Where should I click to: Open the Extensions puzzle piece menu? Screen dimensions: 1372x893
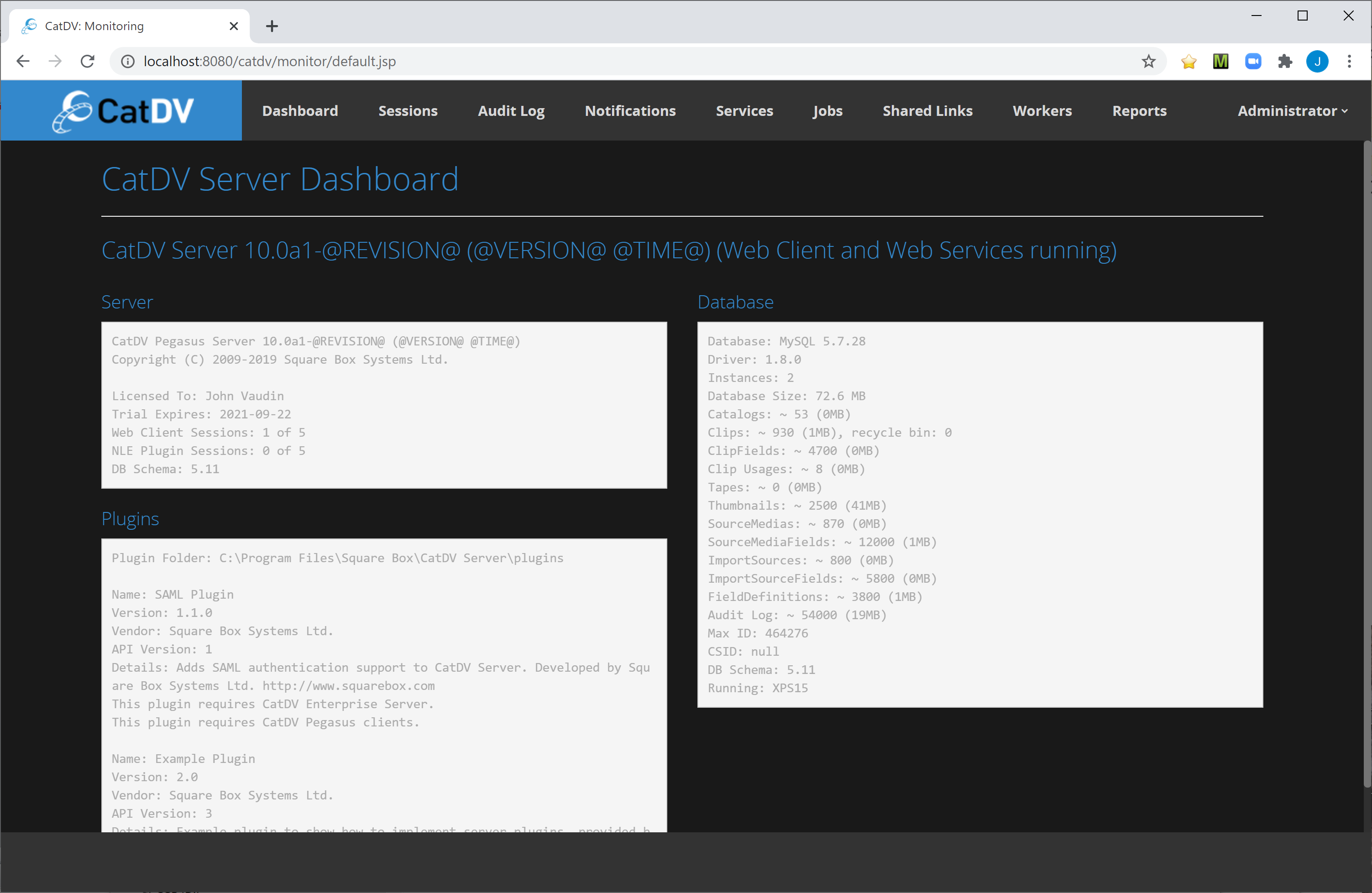[1285, 61]
